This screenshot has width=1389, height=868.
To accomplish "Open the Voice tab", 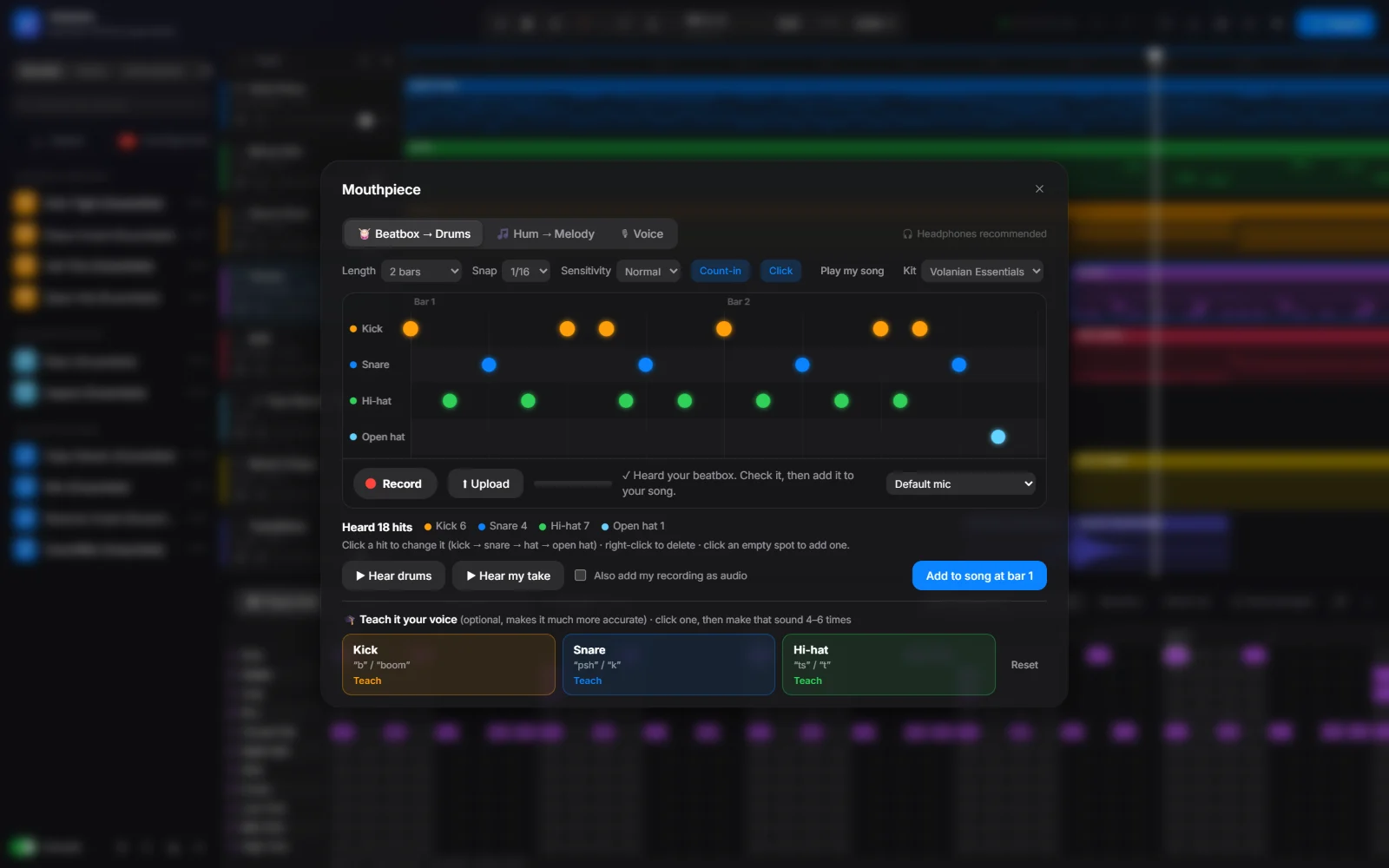I will click(x=642, y=234).
